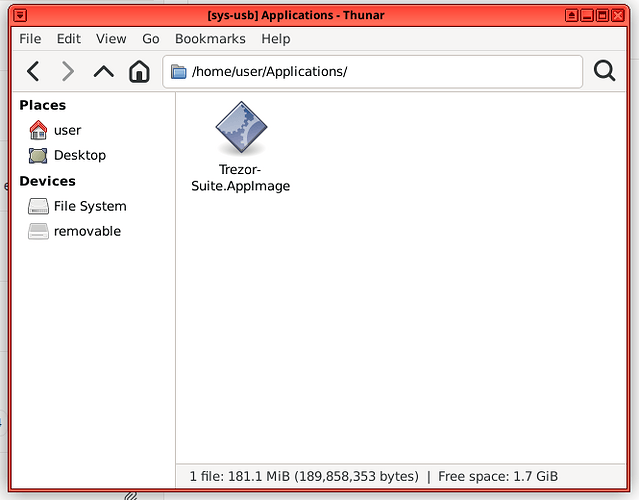Click the Desktop icon in sidebar
This screenshot has height=500, width=639.
click(x=38, y=155)
